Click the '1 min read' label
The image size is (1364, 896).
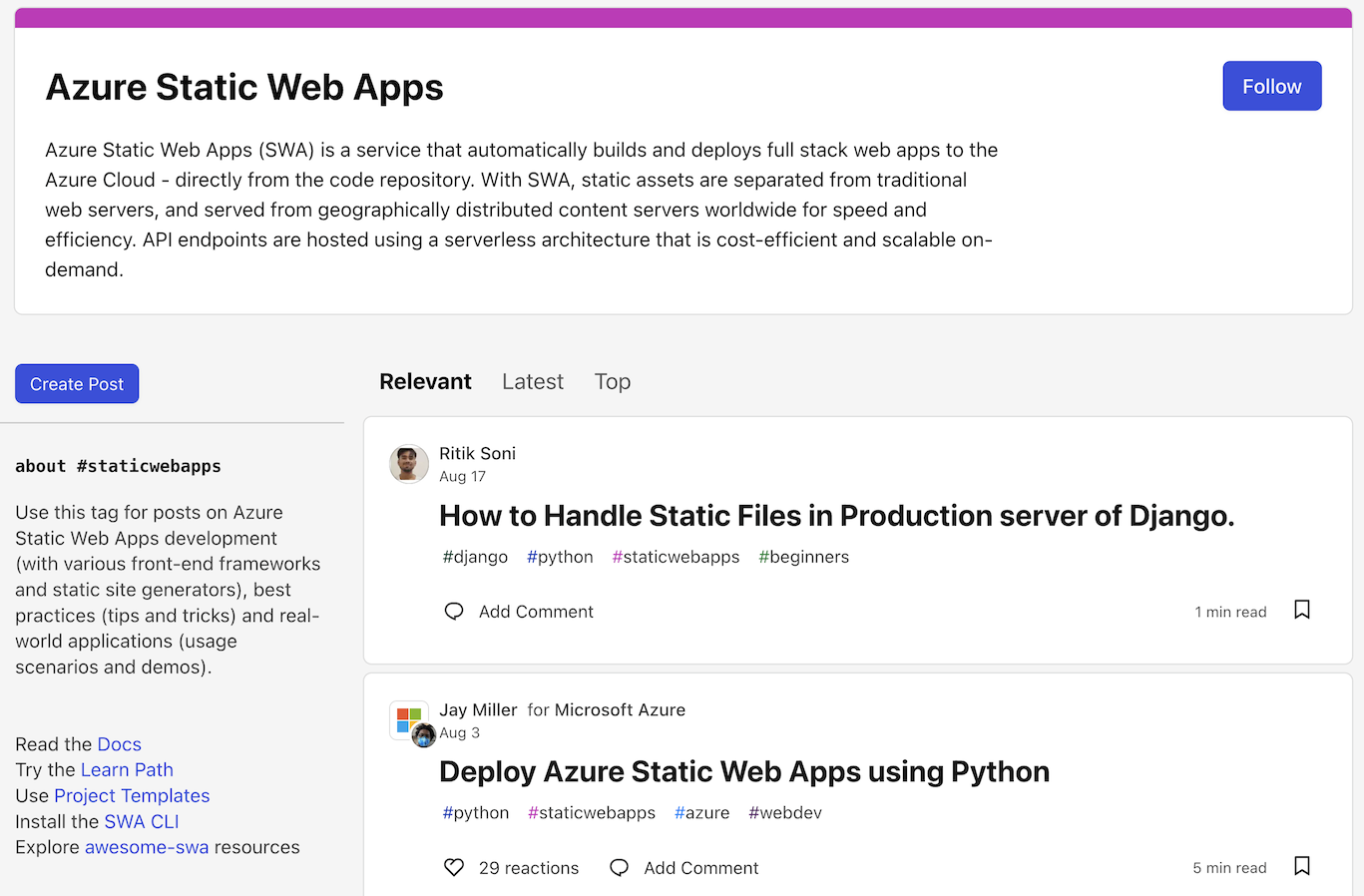point(1230,613)
